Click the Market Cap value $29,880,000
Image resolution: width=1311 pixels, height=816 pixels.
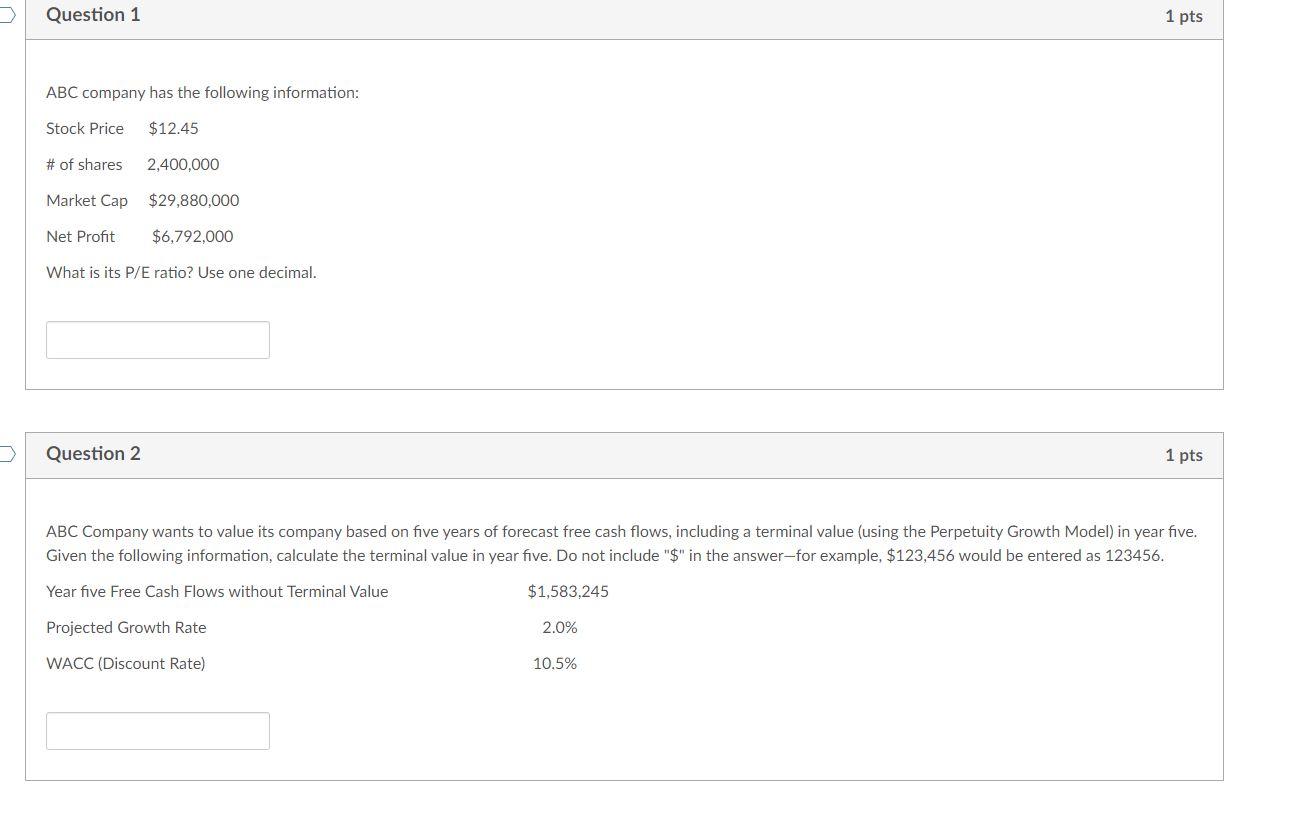[x=194, y=200]
